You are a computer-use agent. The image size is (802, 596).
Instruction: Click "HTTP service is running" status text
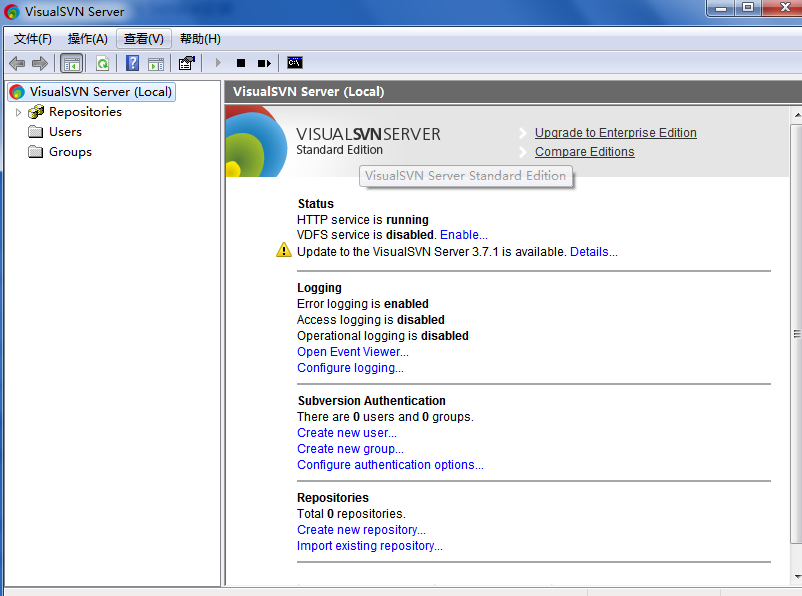coord(363,219)
